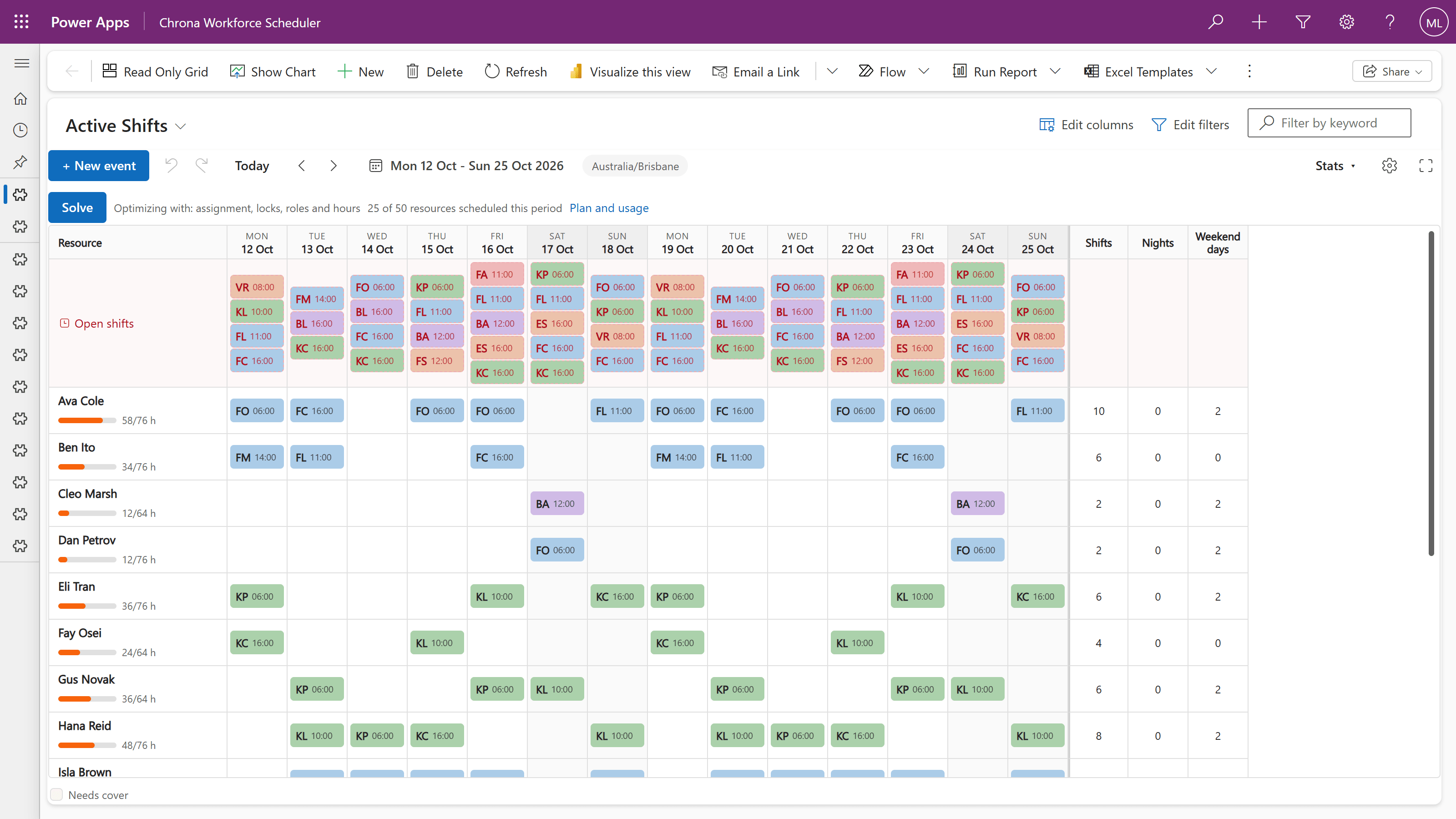
Task: Open the Plan and usage link
Action: [609, 208]
